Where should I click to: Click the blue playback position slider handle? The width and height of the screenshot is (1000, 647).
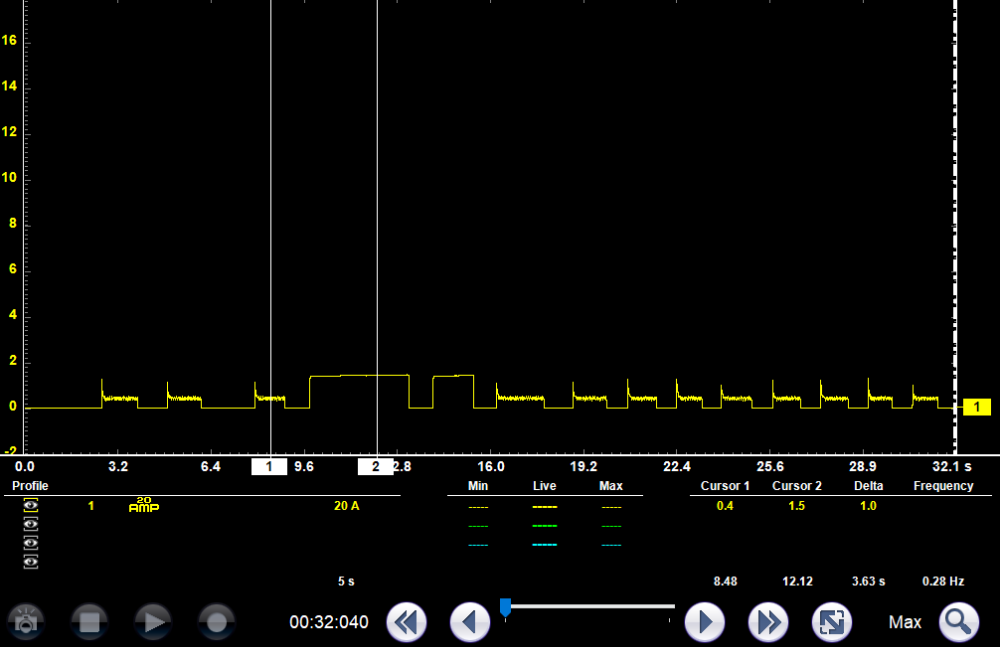point(505,606)
